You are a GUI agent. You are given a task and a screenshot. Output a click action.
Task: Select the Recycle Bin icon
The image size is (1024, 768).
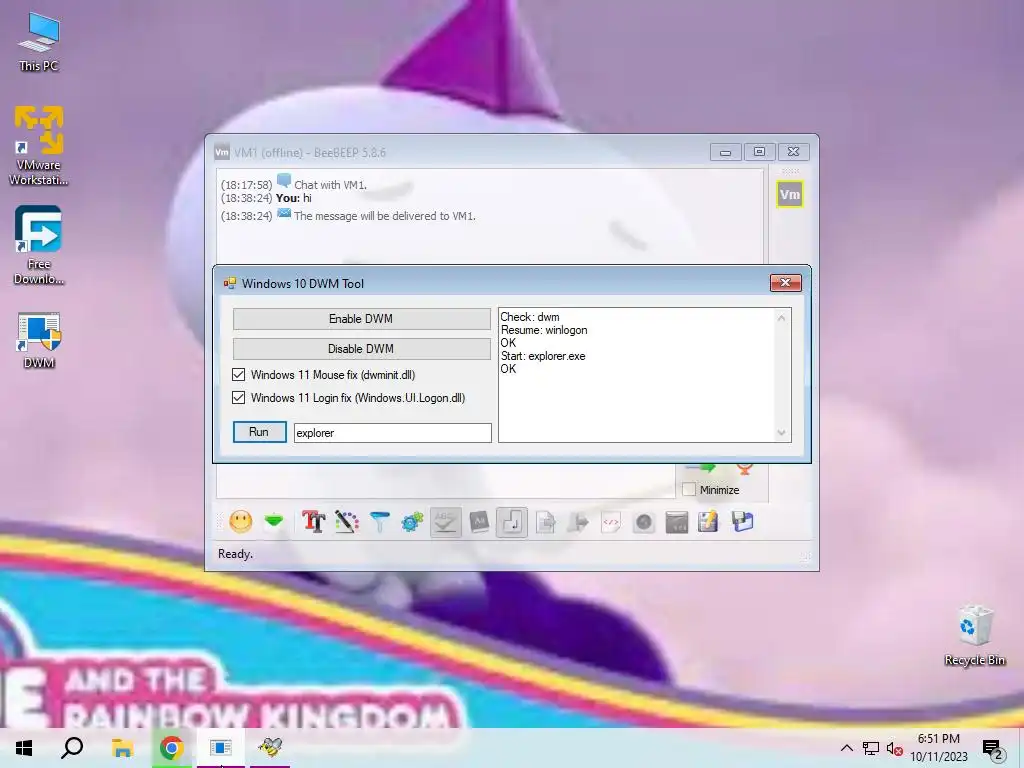[974, 636]
